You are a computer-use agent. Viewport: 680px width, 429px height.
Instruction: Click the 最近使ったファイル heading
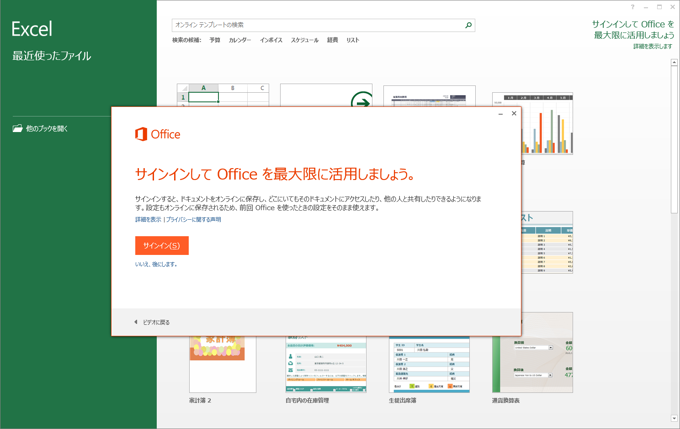pyautogui.click(x=52, y=56)
